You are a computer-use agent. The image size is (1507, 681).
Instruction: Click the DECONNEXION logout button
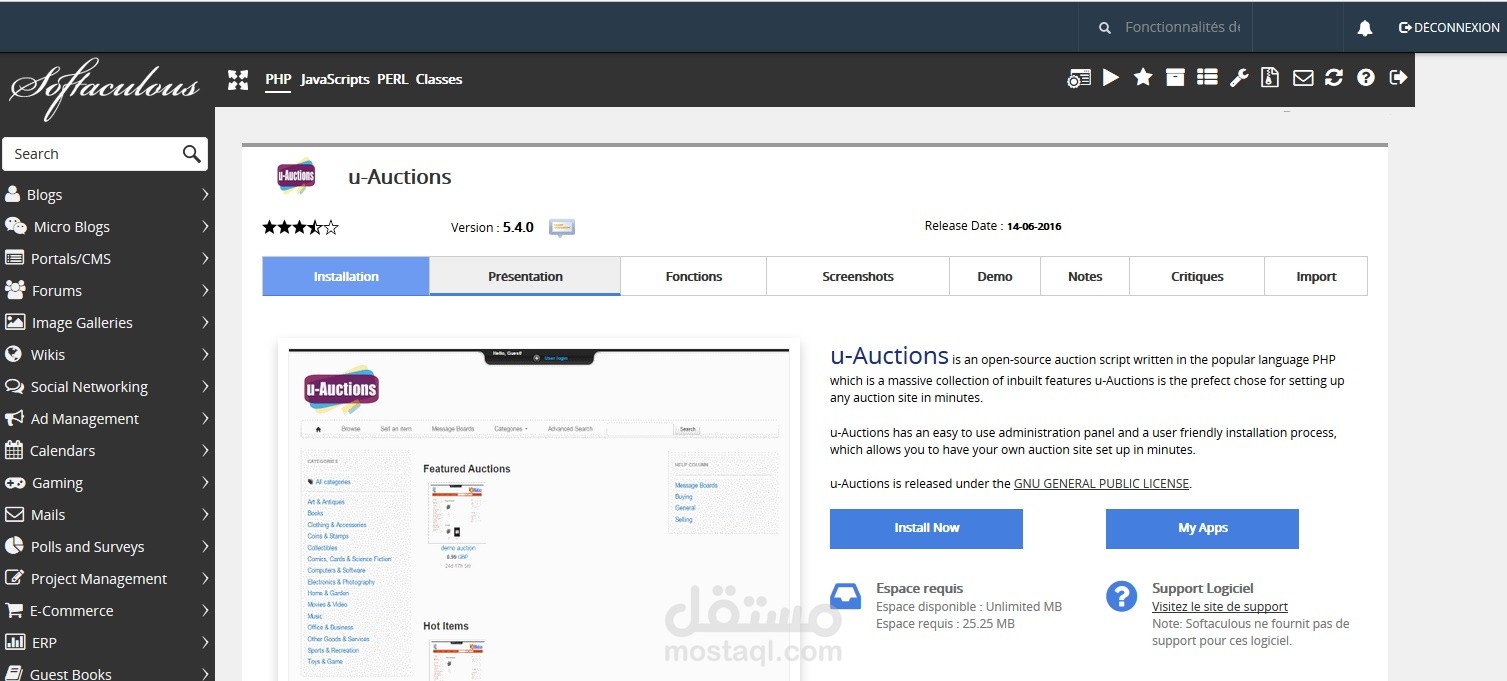[1449, 28]
